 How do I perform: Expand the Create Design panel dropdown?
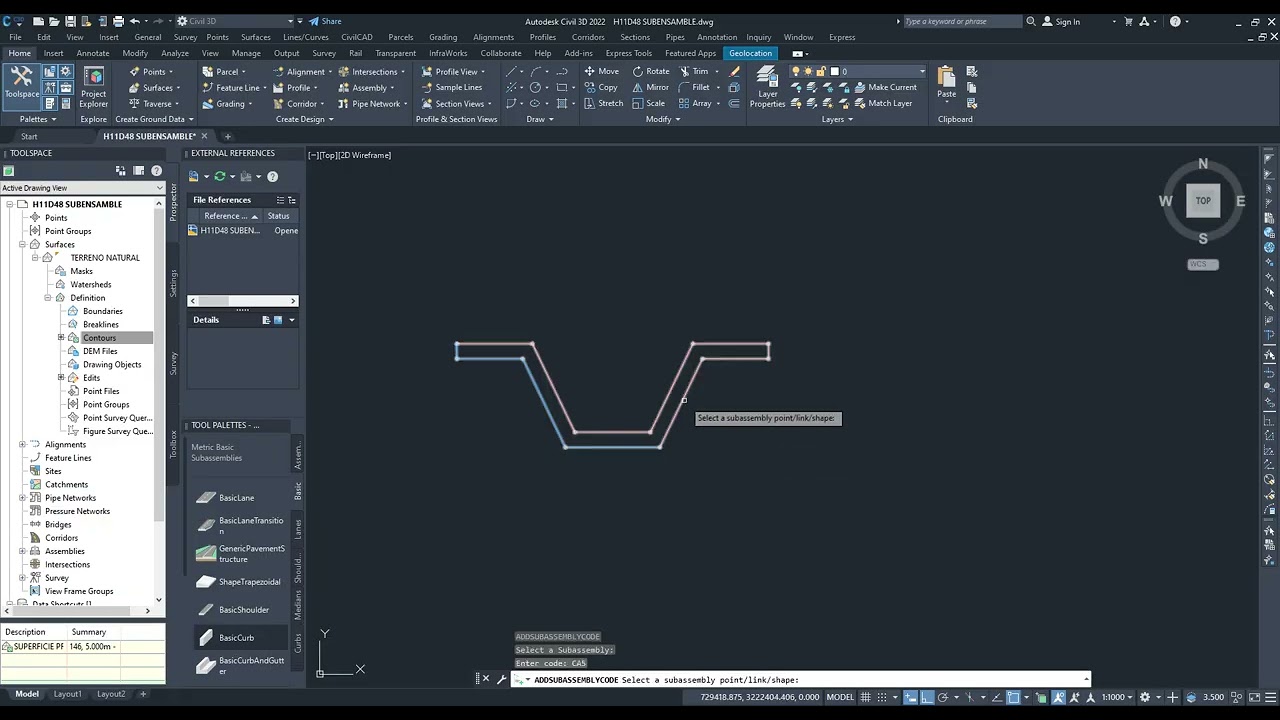pyautogui.click(x=305, y=119)
